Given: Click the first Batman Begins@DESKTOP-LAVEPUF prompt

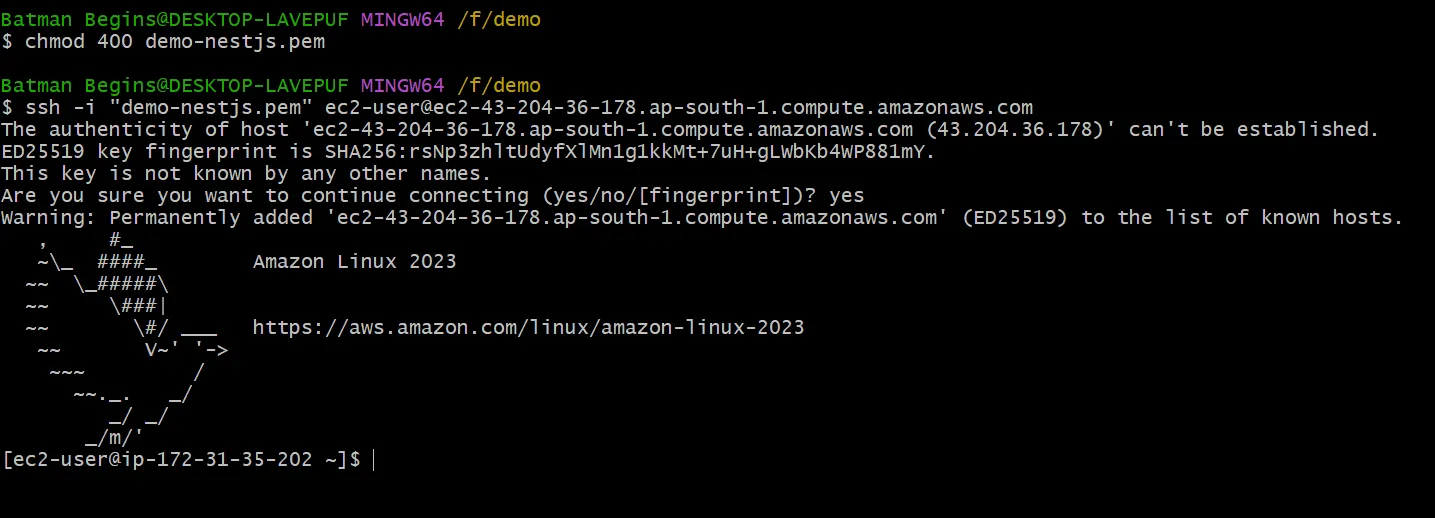Looking at the screenshot, I should click(x=176, y=20).
